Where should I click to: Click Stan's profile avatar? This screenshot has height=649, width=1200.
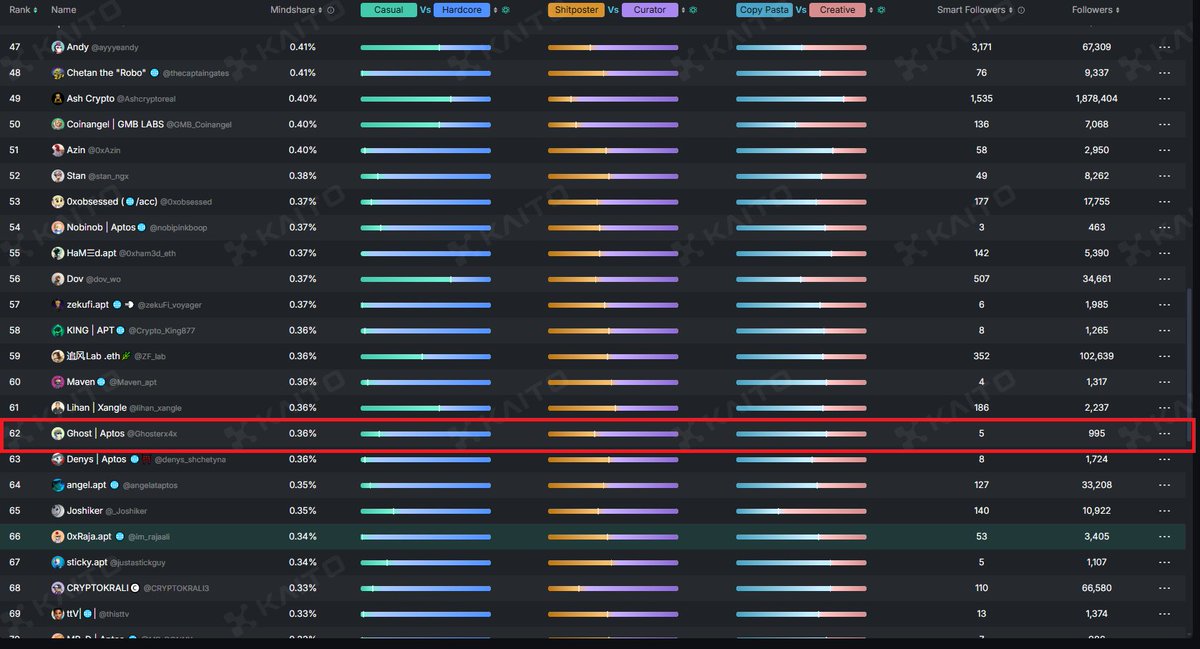coord(58,176)
